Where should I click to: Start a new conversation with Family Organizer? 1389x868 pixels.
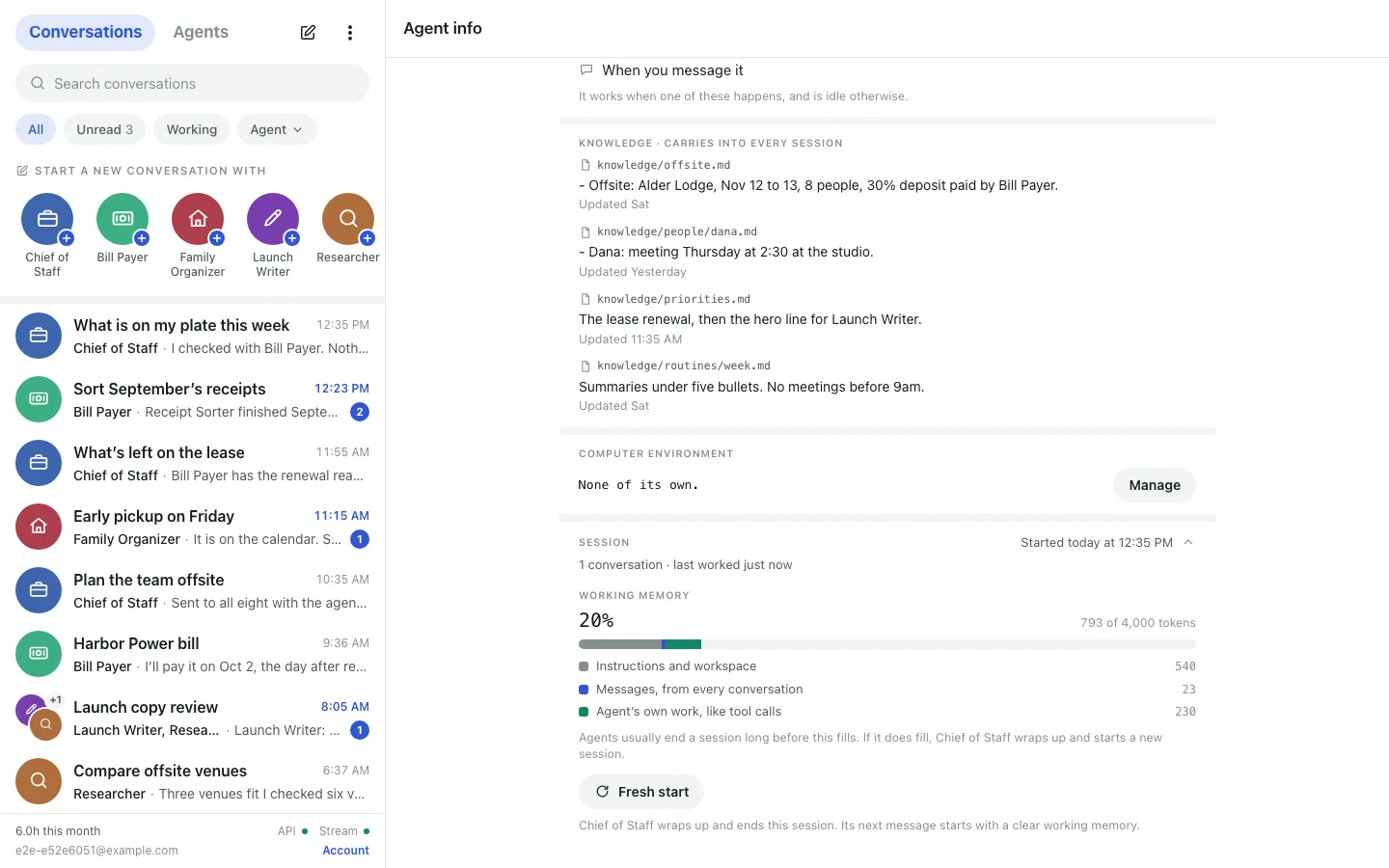[198, 235]
